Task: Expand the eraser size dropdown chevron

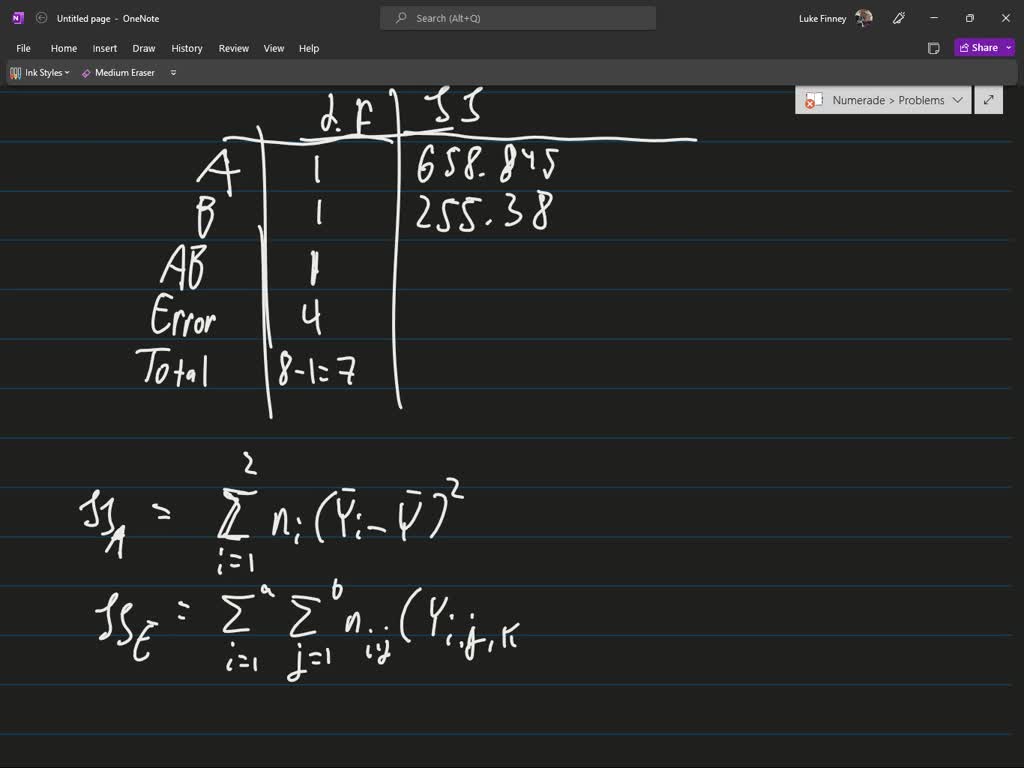Action: (172, 72)
